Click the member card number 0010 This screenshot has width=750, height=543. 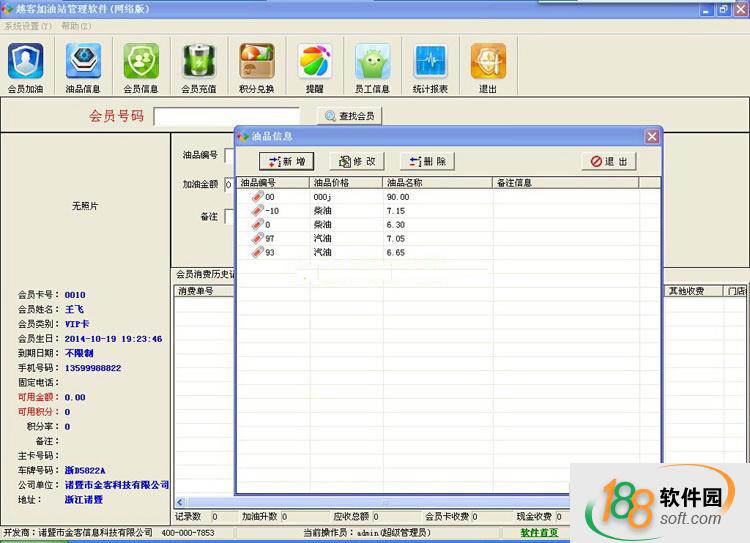[75, 295]
